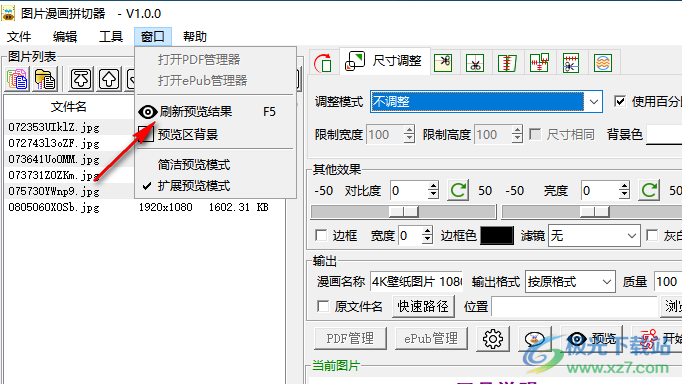Screen dimensions: 682x384
Task: Click the ePub管理 button
Action: [x=431, y=338]
